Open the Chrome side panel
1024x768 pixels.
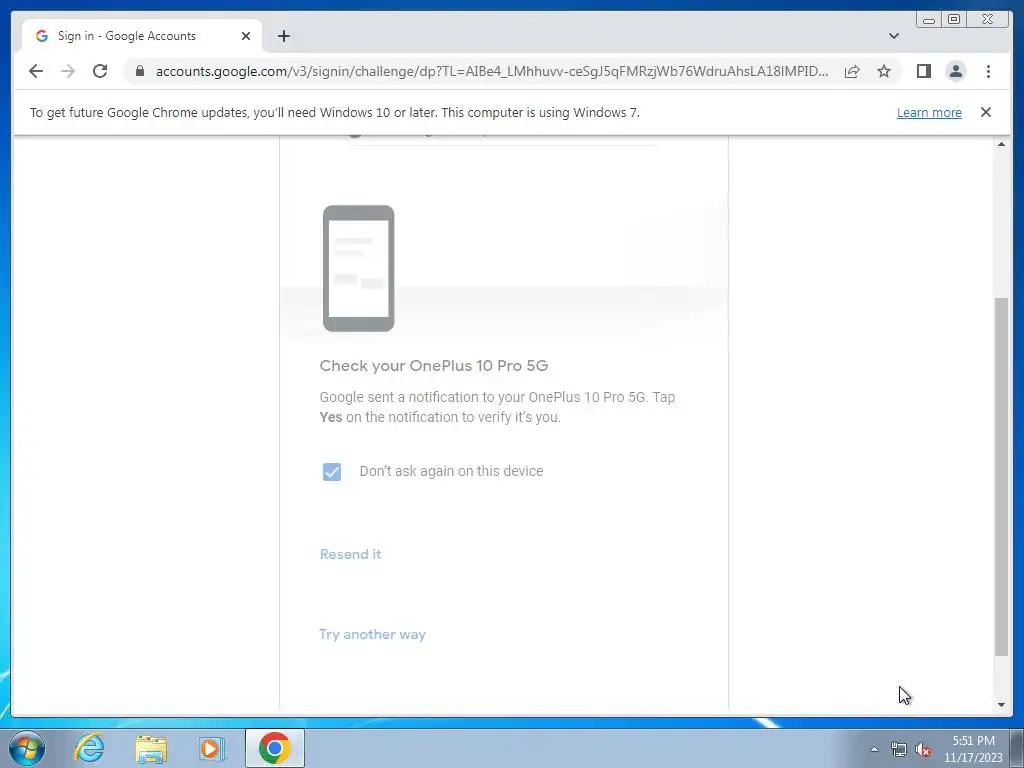click(x=923, y=71)
